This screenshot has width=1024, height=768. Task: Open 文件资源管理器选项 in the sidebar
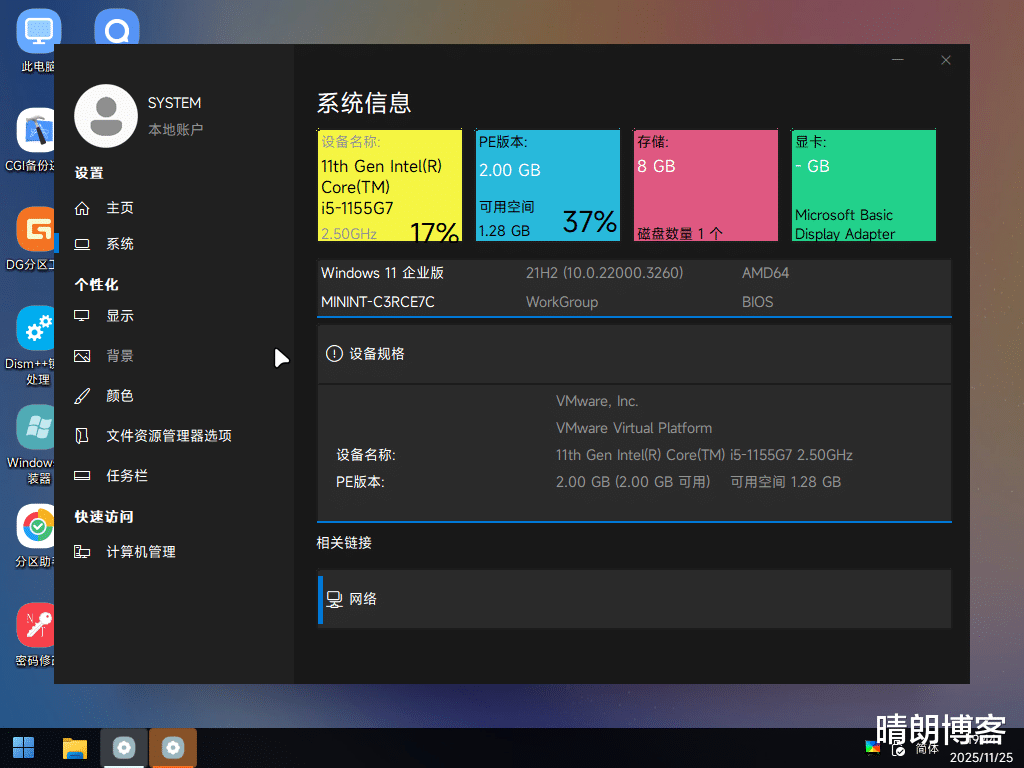(x=168, y=436)
